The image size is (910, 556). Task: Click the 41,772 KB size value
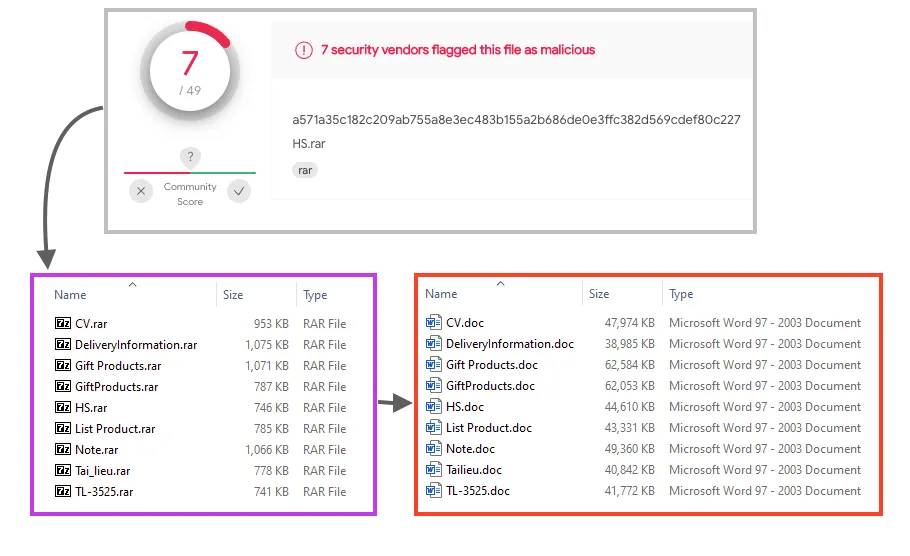630,491
